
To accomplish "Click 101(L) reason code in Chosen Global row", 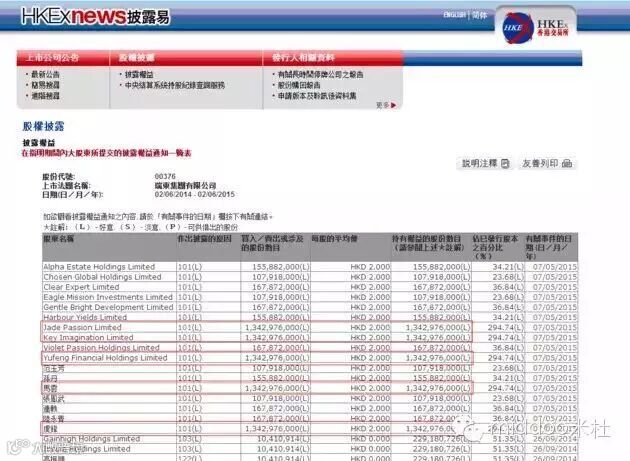I will (190, 277).
